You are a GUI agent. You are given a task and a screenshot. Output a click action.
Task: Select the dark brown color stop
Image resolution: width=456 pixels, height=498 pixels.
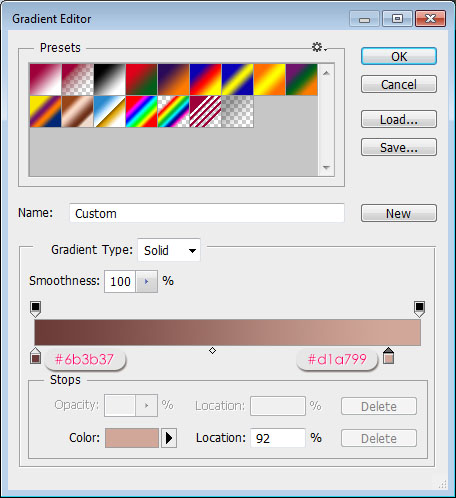tap(36, 356)
